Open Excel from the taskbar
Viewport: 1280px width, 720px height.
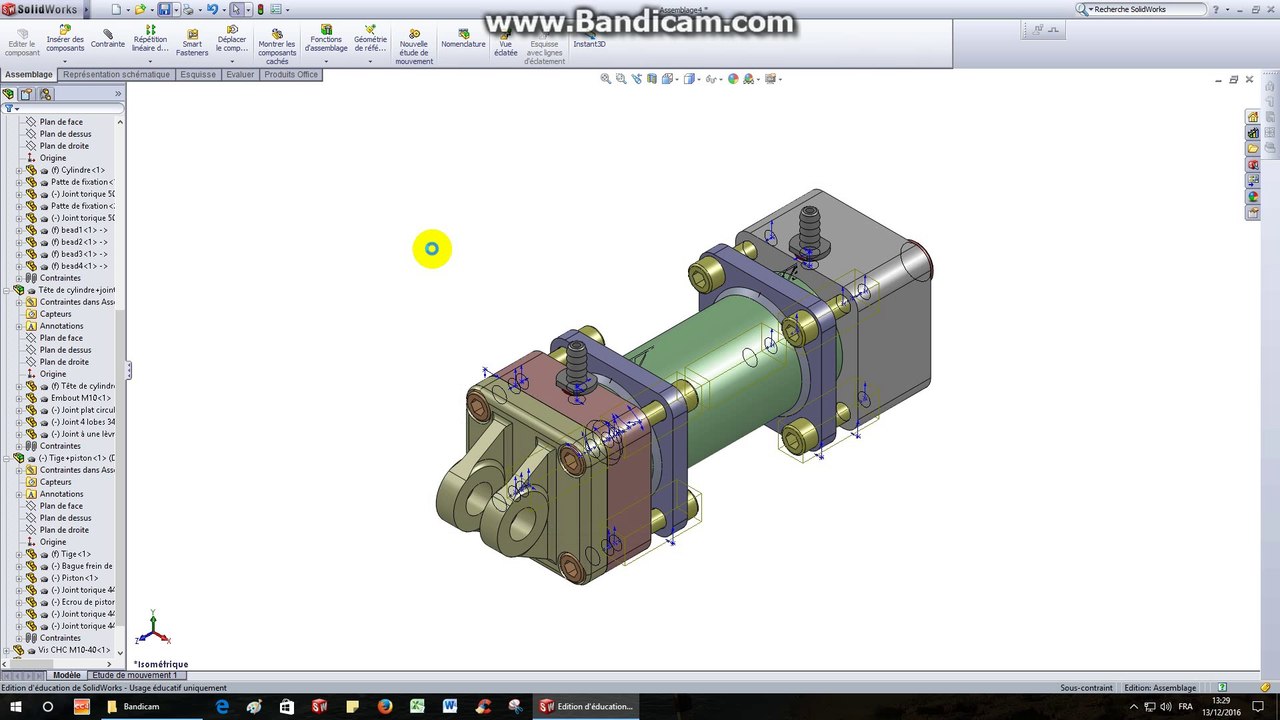(x=417, y=706)
